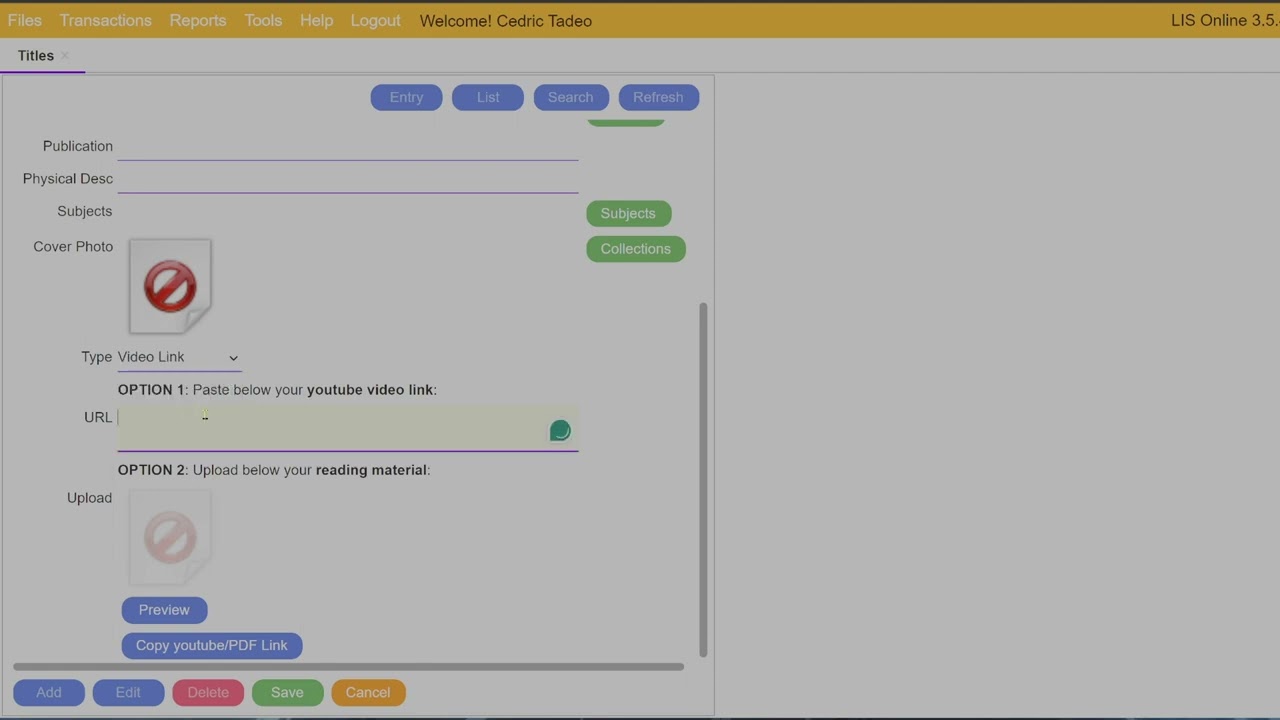The height and width of the screenshot is (720, 1280).
Task: Click the 'OPTION 1' instruction text
Action: [x=277, y=390]
